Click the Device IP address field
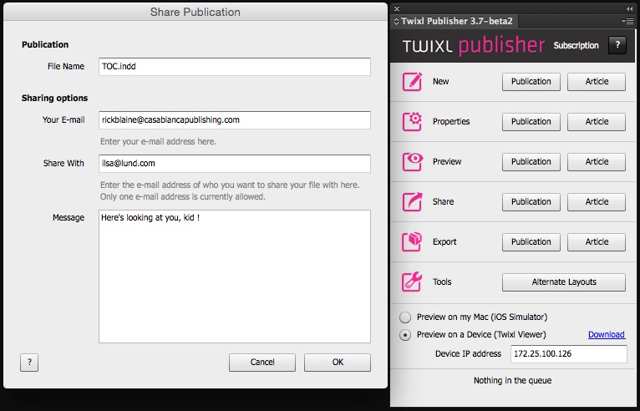640x411 pixels. 569,354
